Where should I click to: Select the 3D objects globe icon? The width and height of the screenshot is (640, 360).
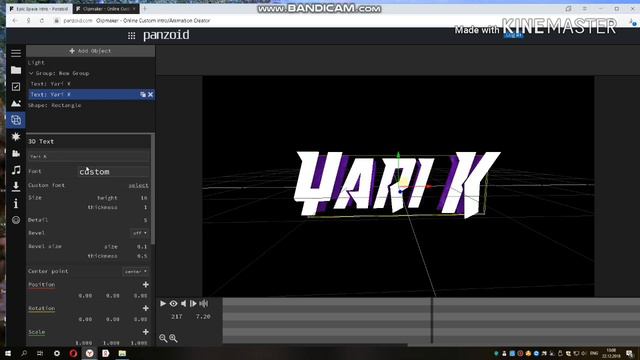tap(16, 120)
